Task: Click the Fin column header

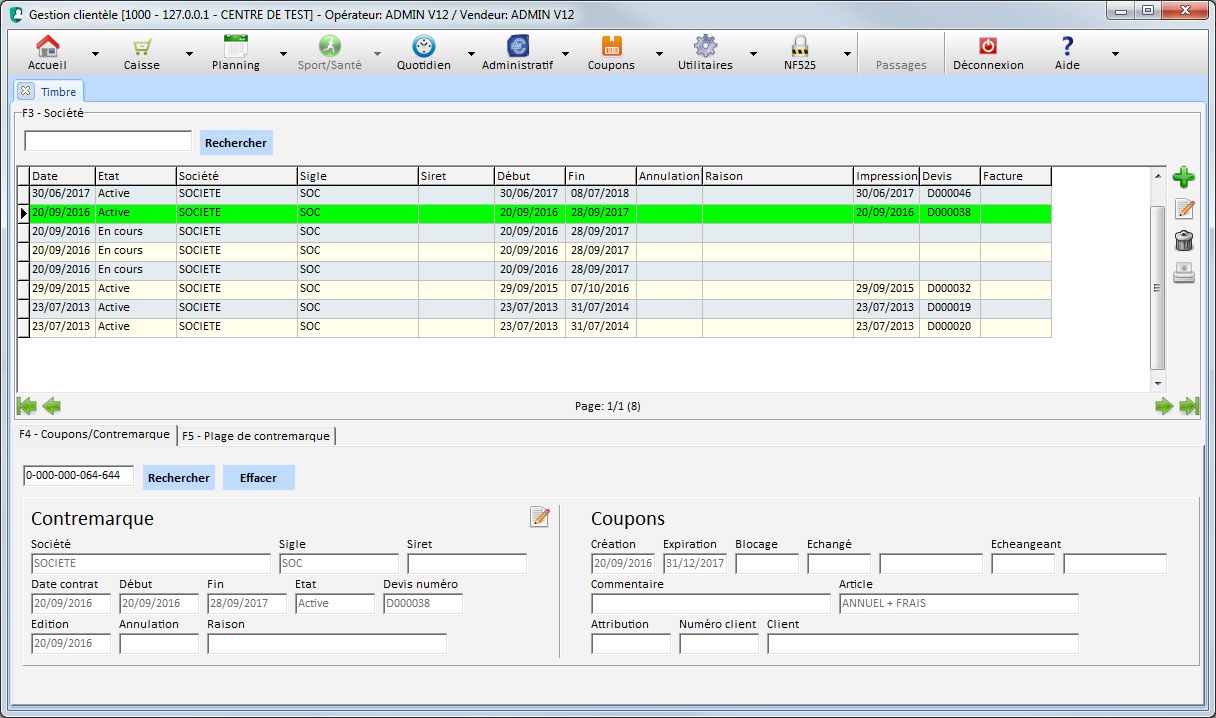Action: pos(601,176)
